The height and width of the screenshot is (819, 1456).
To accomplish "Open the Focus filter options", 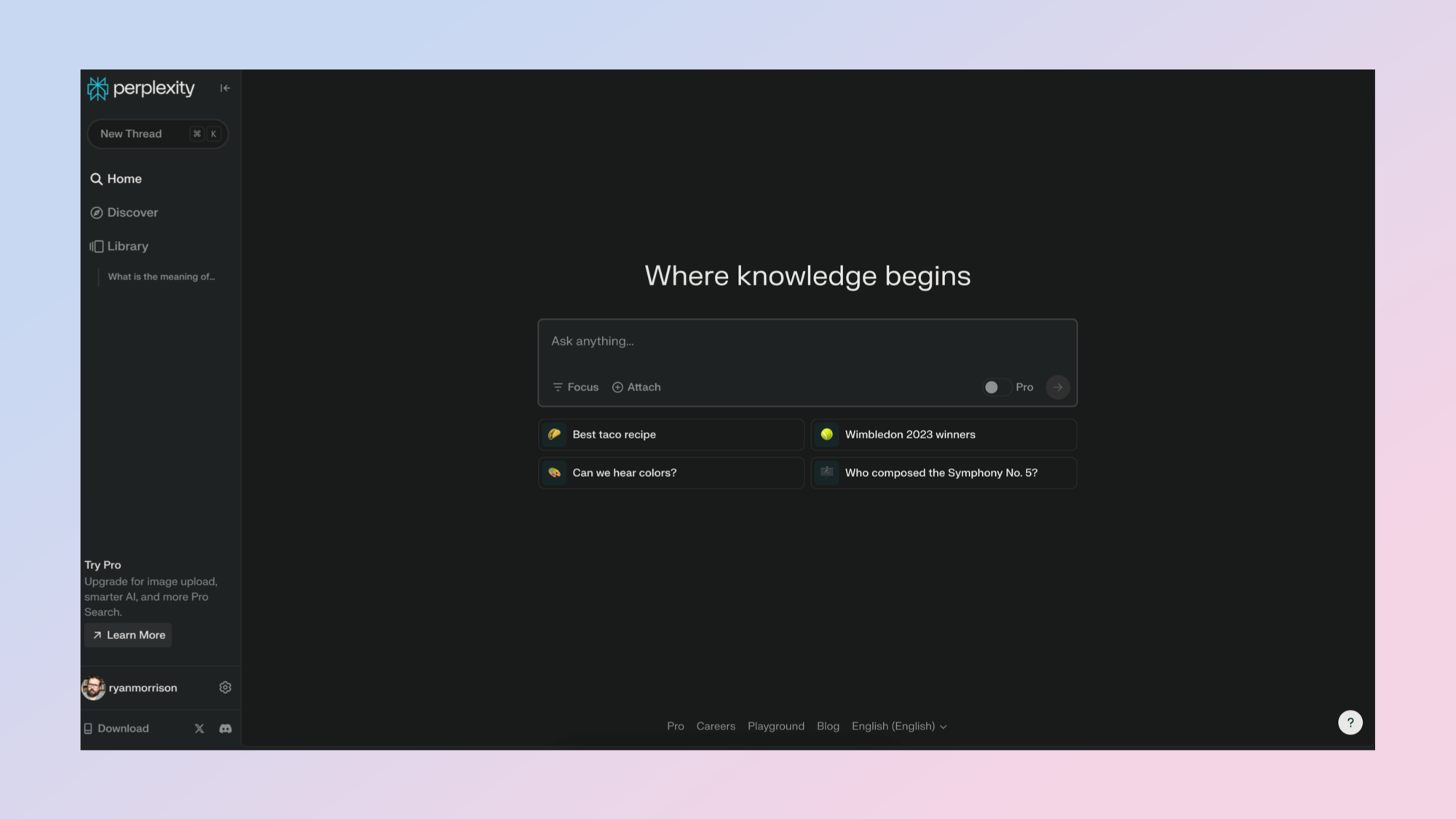I will pos(575,387).
